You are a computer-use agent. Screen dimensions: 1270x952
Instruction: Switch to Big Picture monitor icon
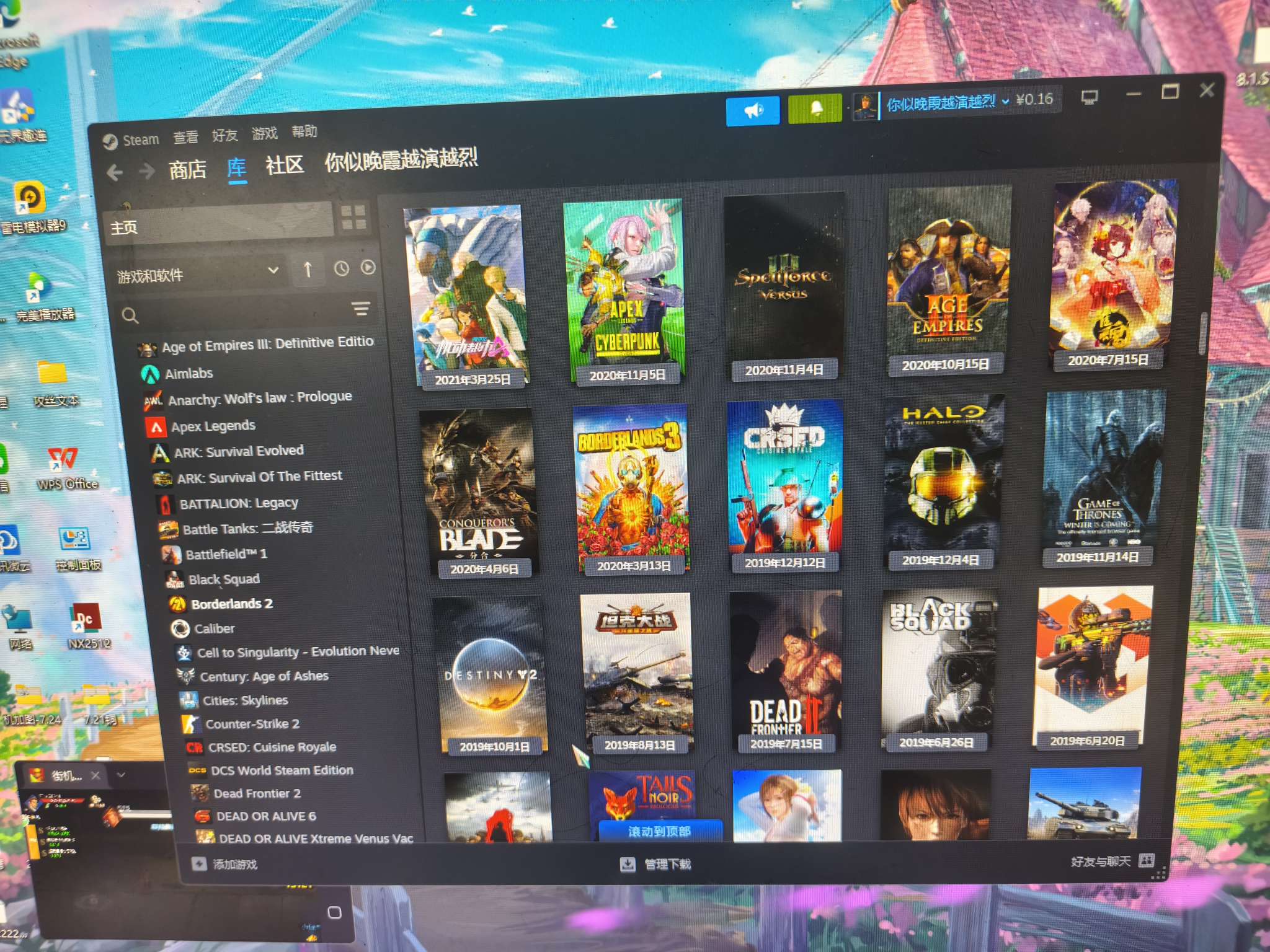pos(1089,98)
